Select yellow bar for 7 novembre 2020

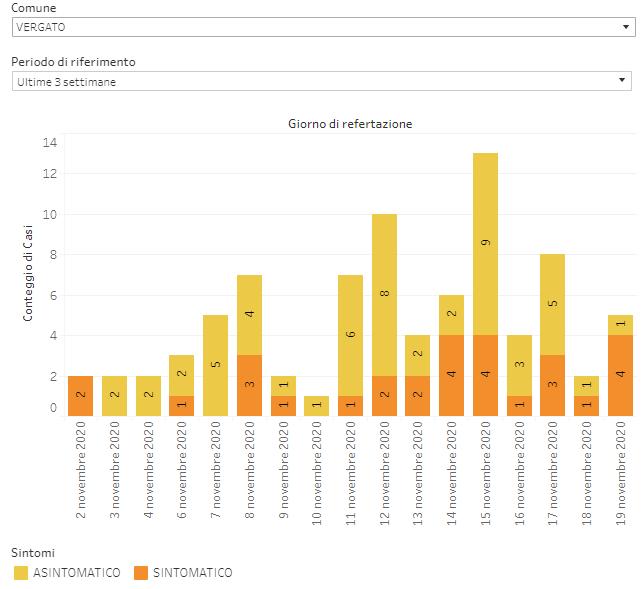pyautogui.click(x=216, y=365)
